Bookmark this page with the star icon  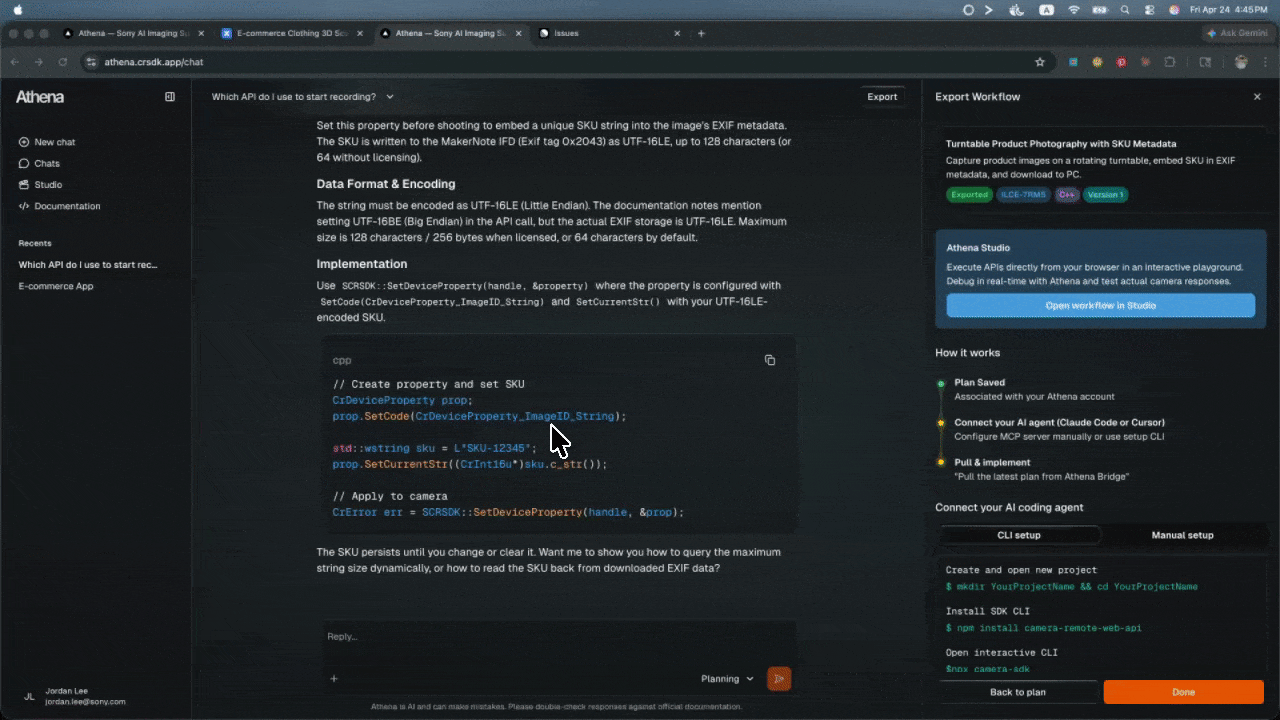[x=1040, y=62]
